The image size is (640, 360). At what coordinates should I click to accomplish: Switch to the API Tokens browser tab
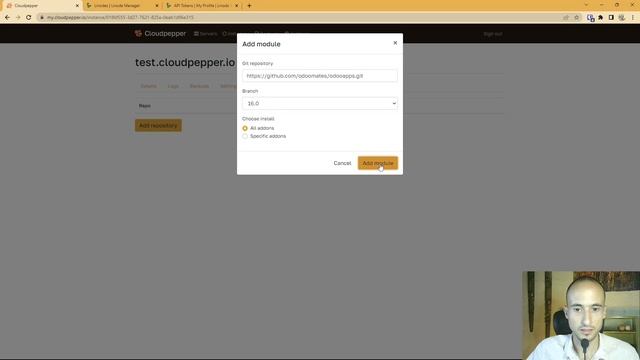pyautogui.click(x=201, y=6)
